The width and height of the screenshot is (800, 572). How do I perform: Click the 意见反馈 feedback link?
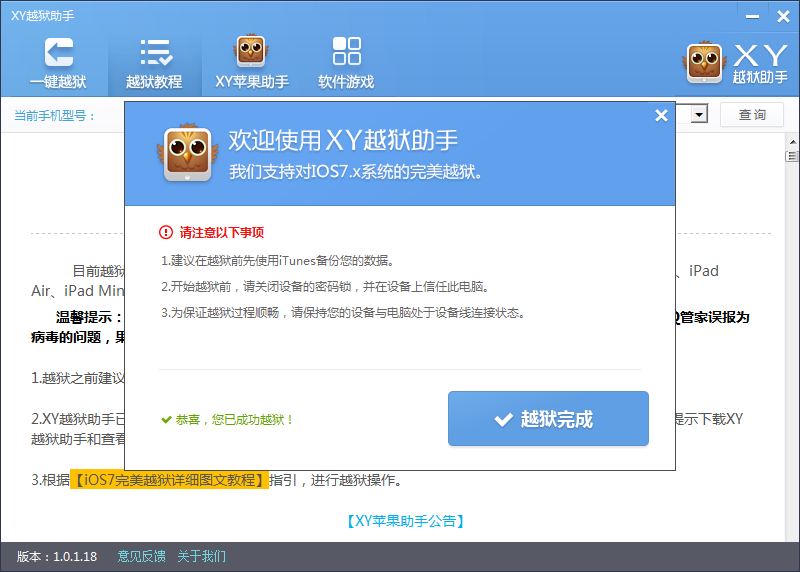tap(141, 556)
